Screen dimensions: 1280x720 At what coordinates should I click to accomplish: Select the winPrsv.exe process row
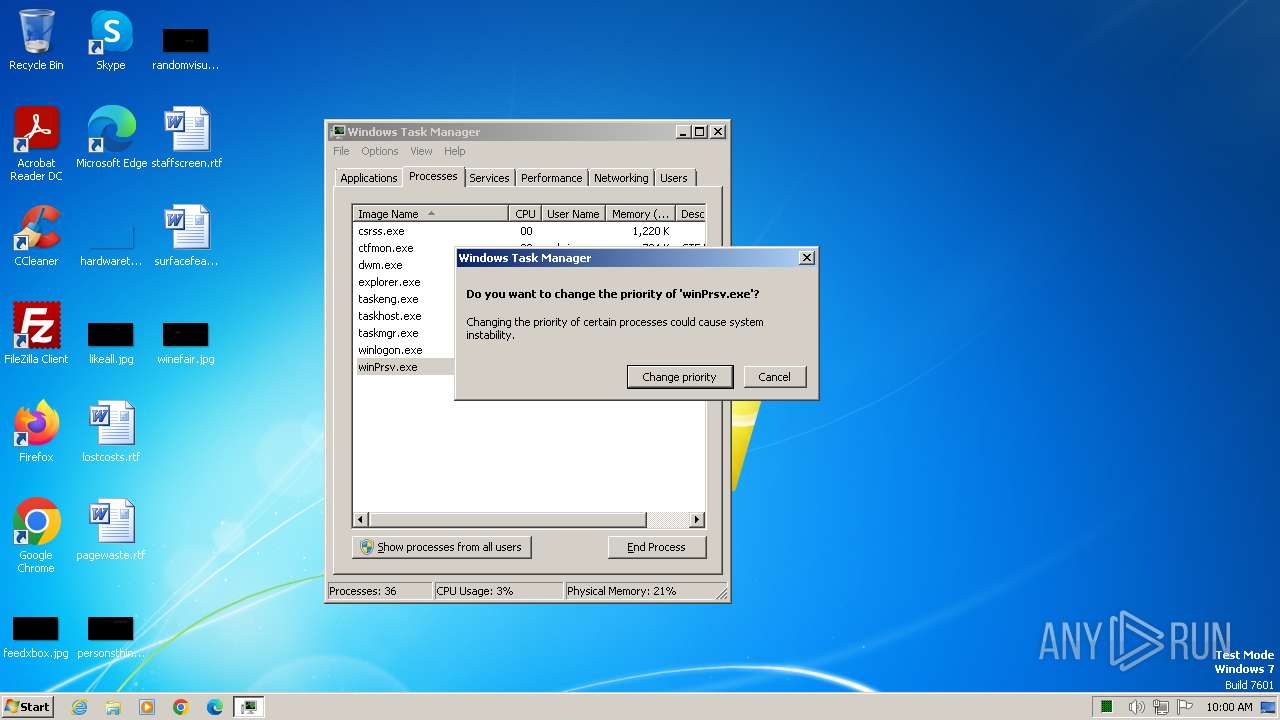(x=404, y=367)
